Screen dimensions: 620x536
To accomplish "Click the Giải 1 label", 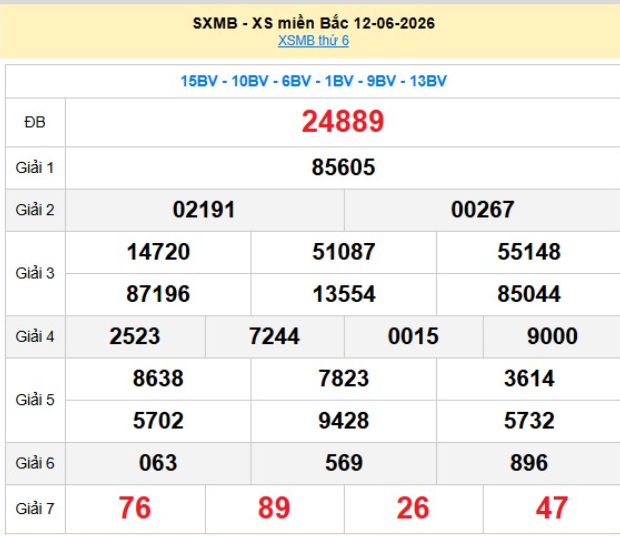I will 35,168.
